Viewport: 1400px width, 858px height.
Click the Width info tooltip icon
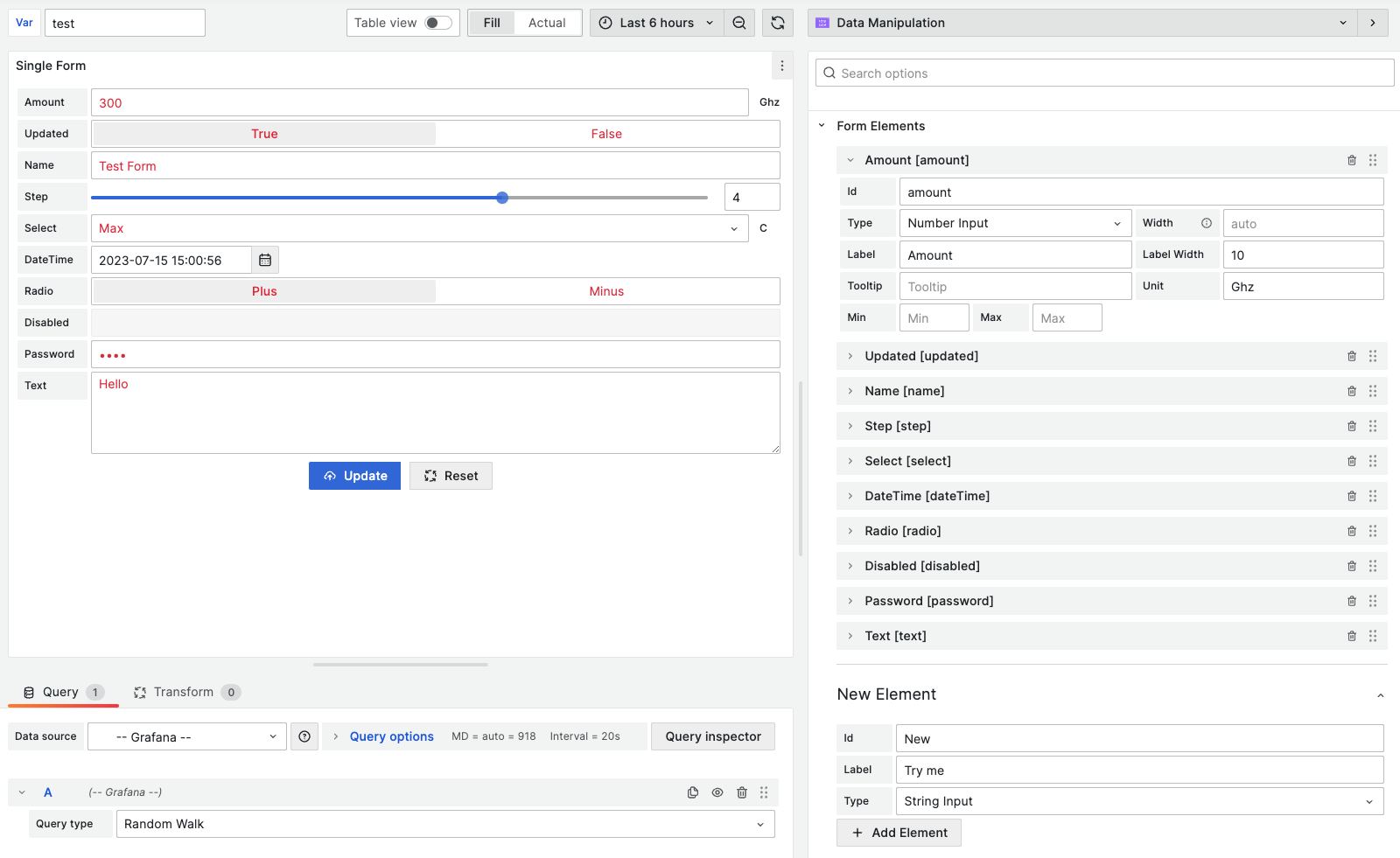(1207, 223)
